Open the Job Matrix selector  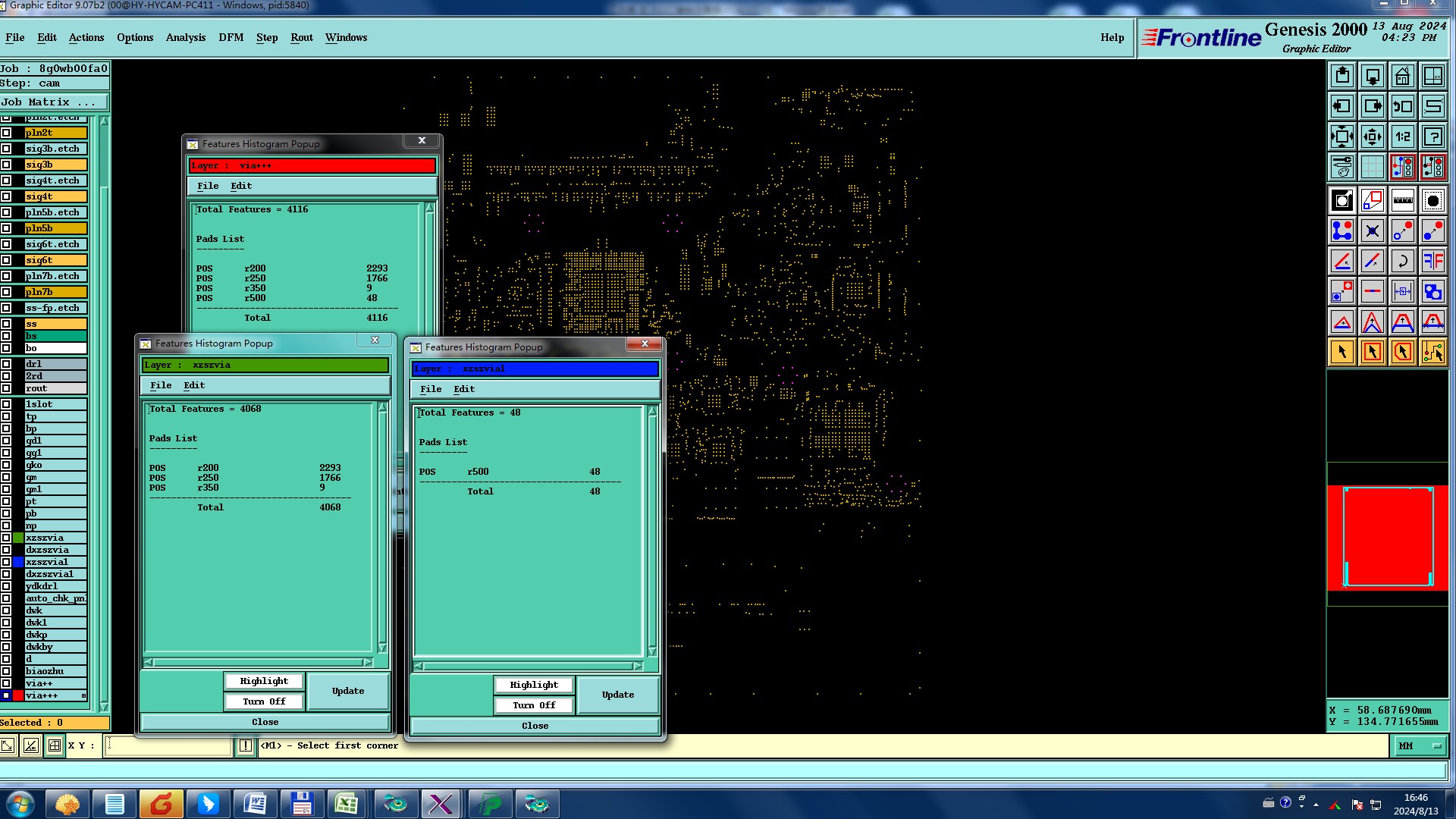(55, 102)
